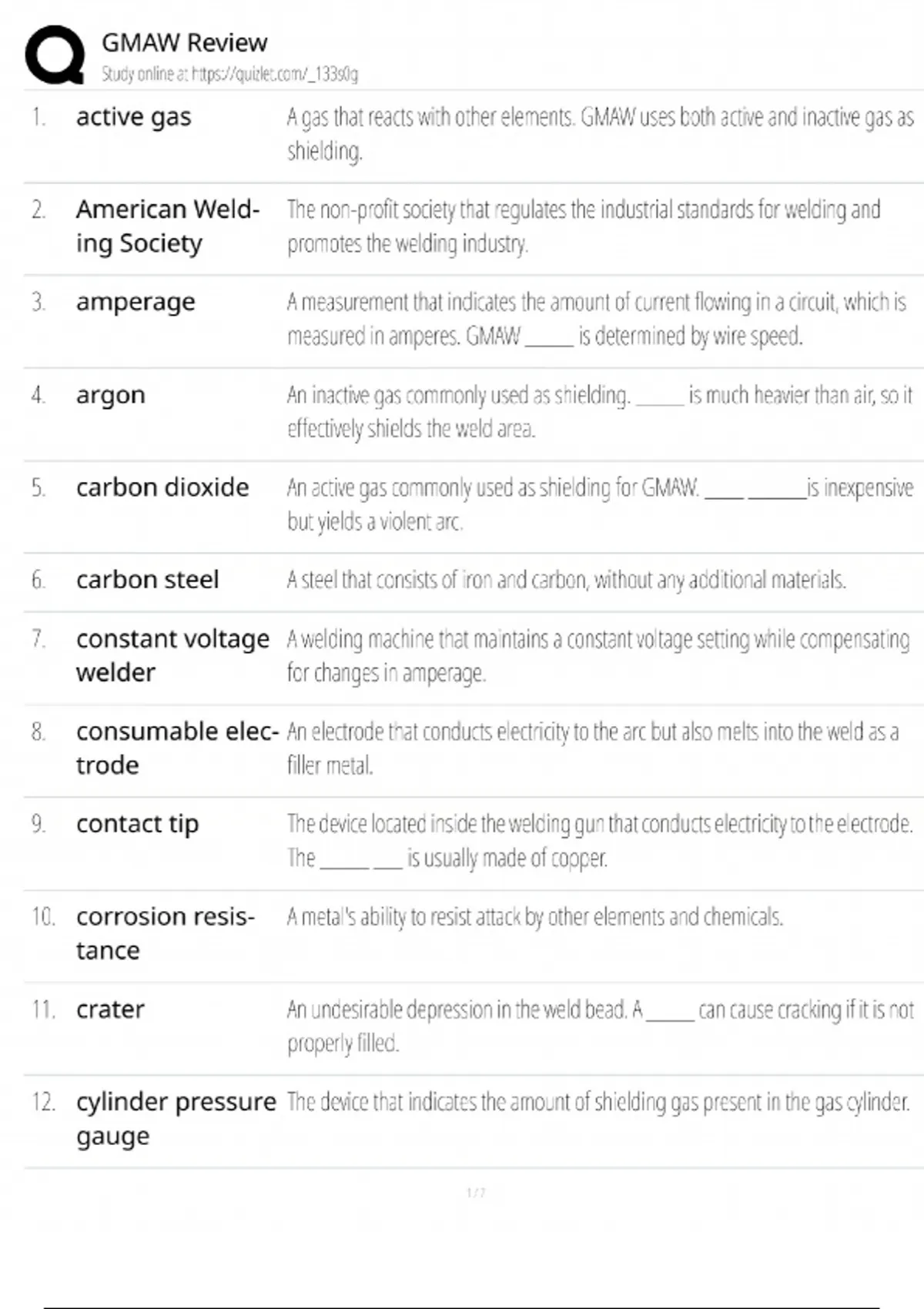924x1309 pixels.
Task: Click the active gas definition text
Action: click(600, 134)
